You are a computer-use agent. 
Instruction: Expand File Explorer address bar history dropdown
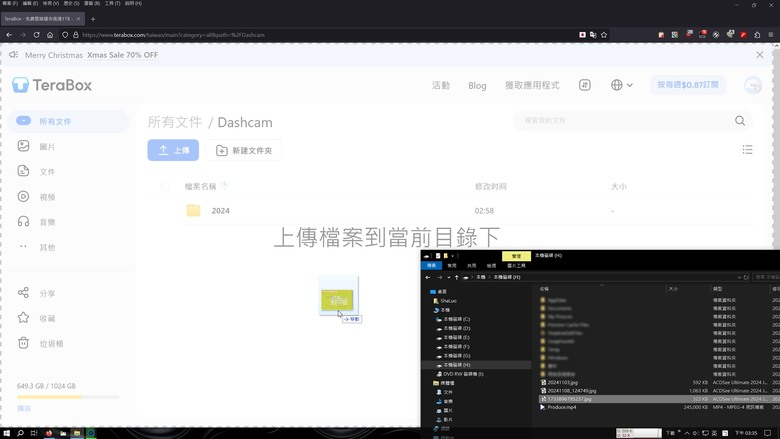739,277
